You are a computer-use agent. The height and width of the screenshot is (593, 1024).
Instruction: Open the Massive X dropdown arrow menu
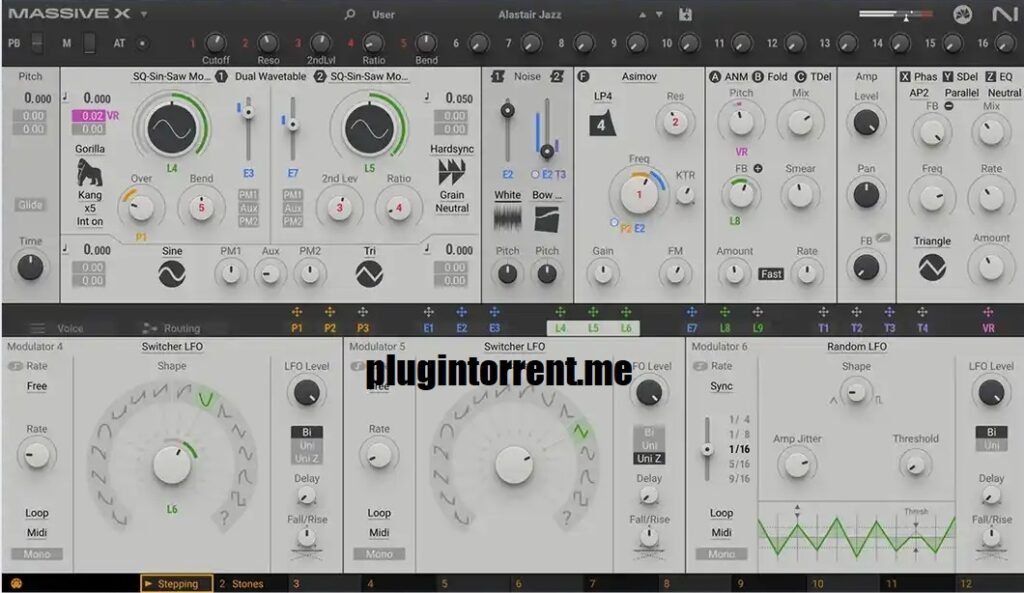click(144, 14)
